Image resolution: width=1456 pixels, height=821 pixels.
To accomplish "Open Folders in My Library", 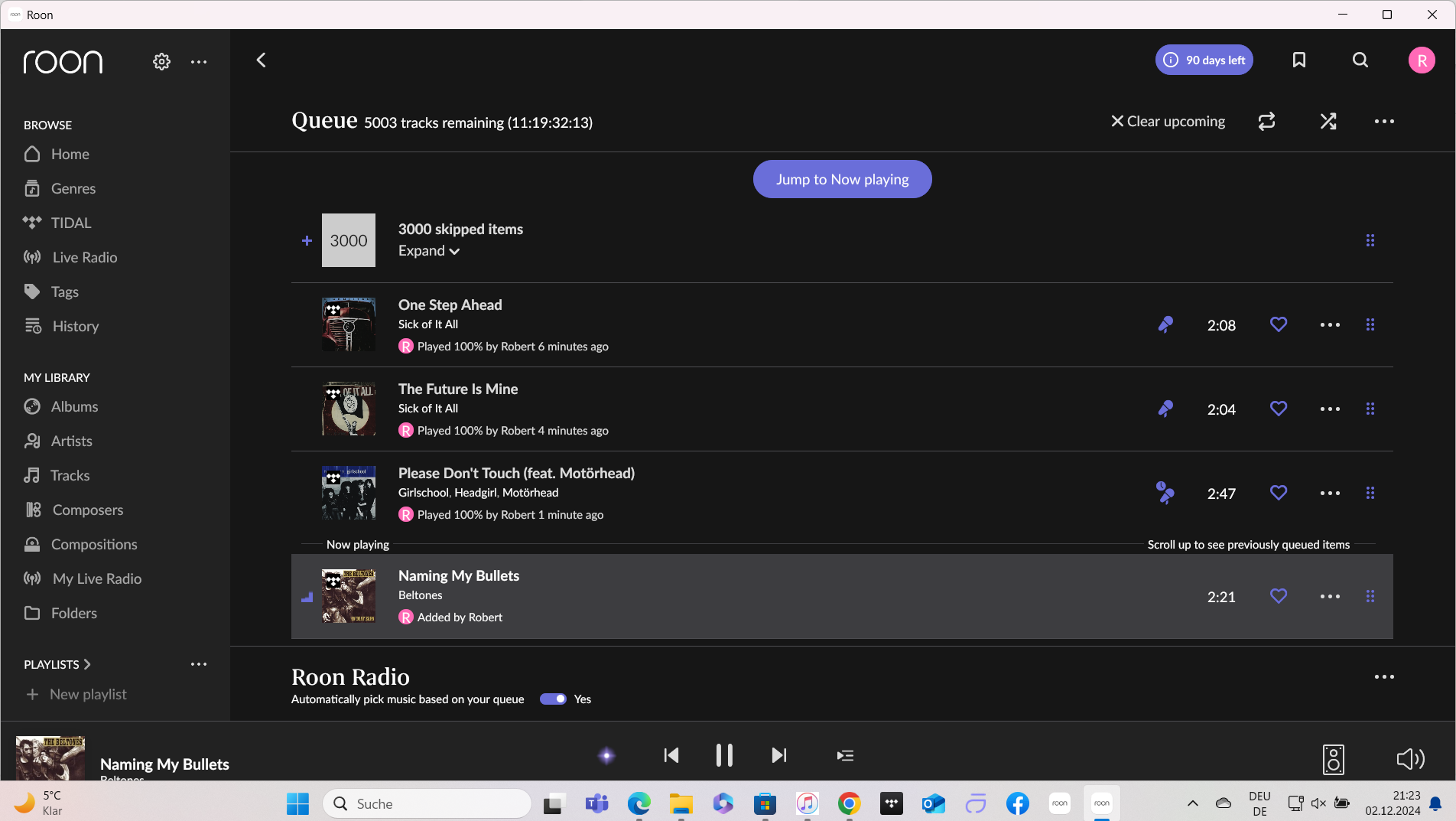I will pyautogui.click(x=60, y=613).
